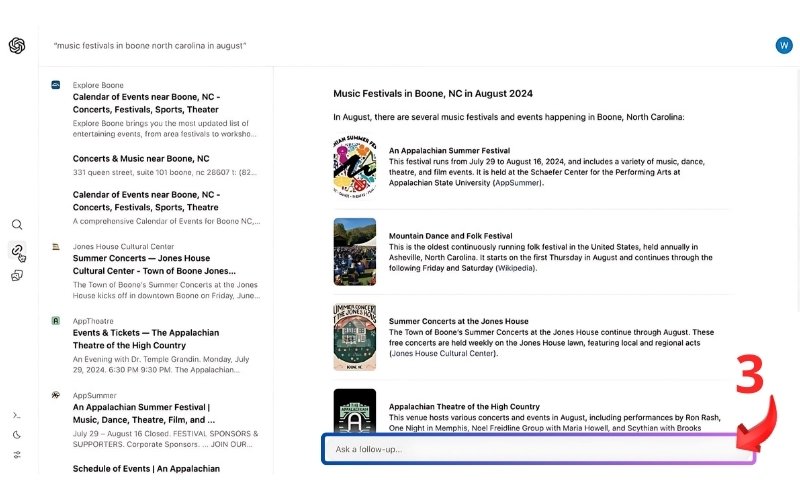The width and height of the screenshot is (800, 500).
Task: Click Summer Concerts at the Jones House heading
Action: pyautogui.click(x=459, y=321)
